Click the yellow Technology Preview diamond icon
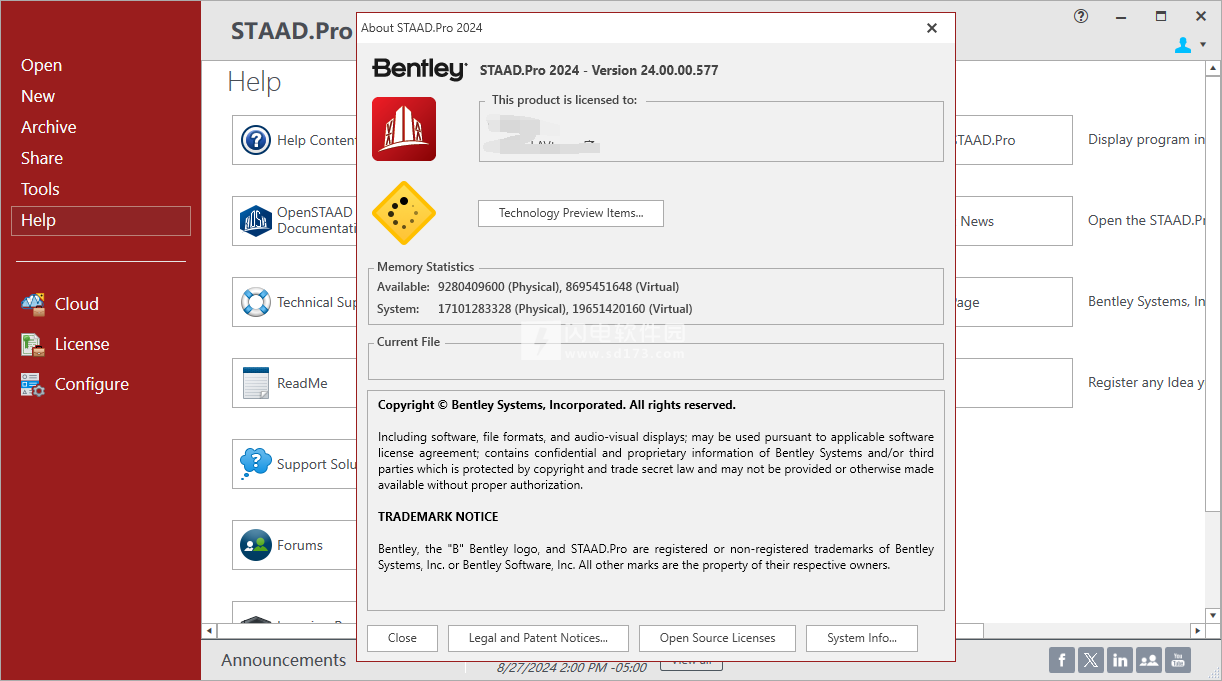1222x681 pixels. [x=404, y=213]
